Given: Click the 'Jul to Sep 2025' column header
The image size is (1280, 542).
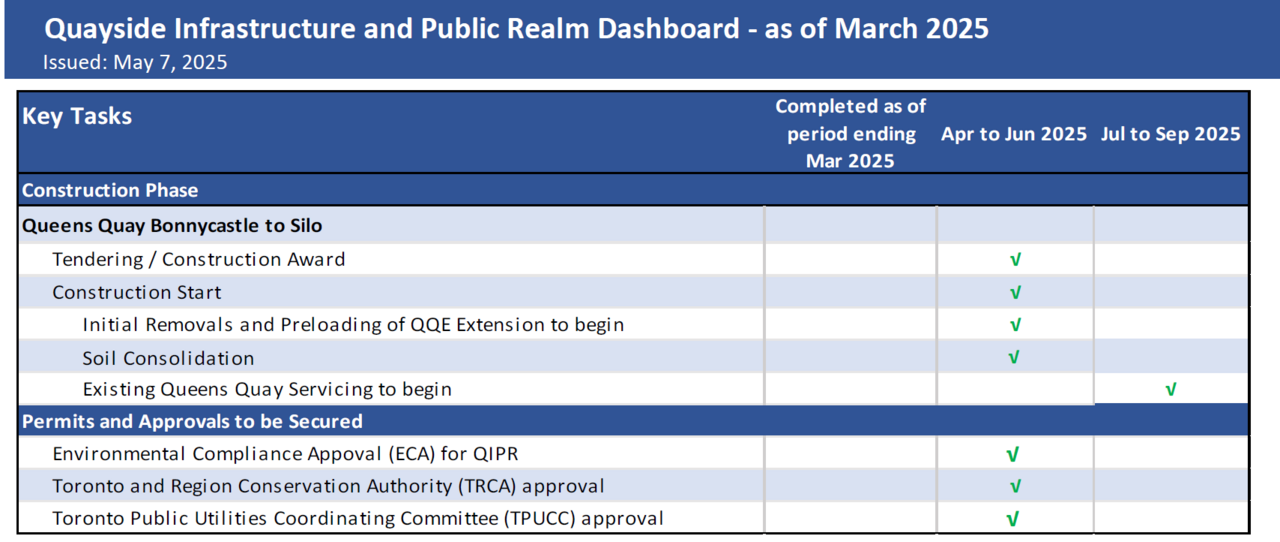Looking at the screenshot, I should click(x=1170, y=134).
